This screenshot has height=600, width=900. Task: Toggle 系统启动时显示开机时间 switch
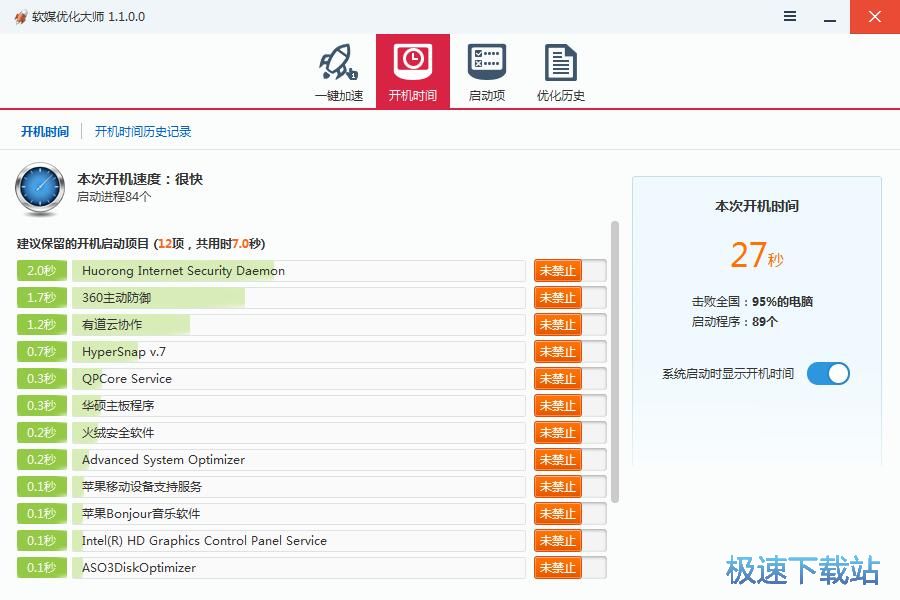point(828,374)
